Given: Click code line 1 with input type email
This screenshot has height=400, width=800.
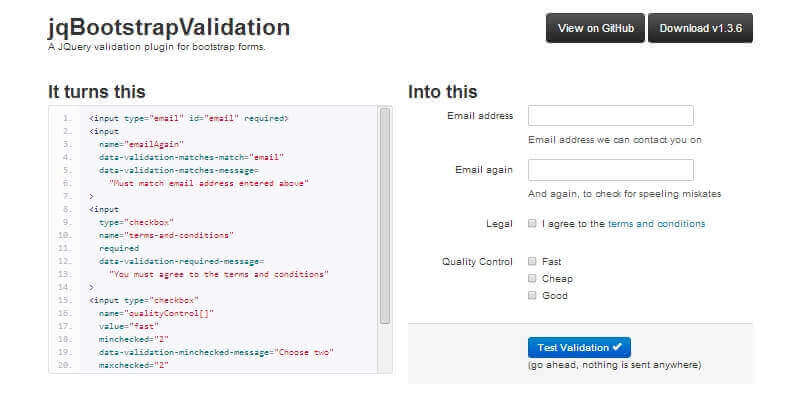Looking at the screenshot, I should click(x=188, y=118).
